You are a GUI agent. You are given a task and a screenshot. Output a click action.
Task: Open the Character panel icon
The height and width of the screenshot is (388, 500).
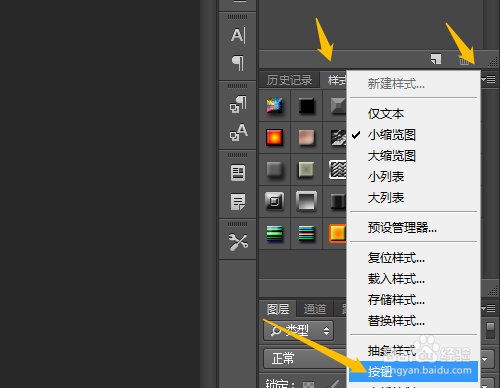238,35
